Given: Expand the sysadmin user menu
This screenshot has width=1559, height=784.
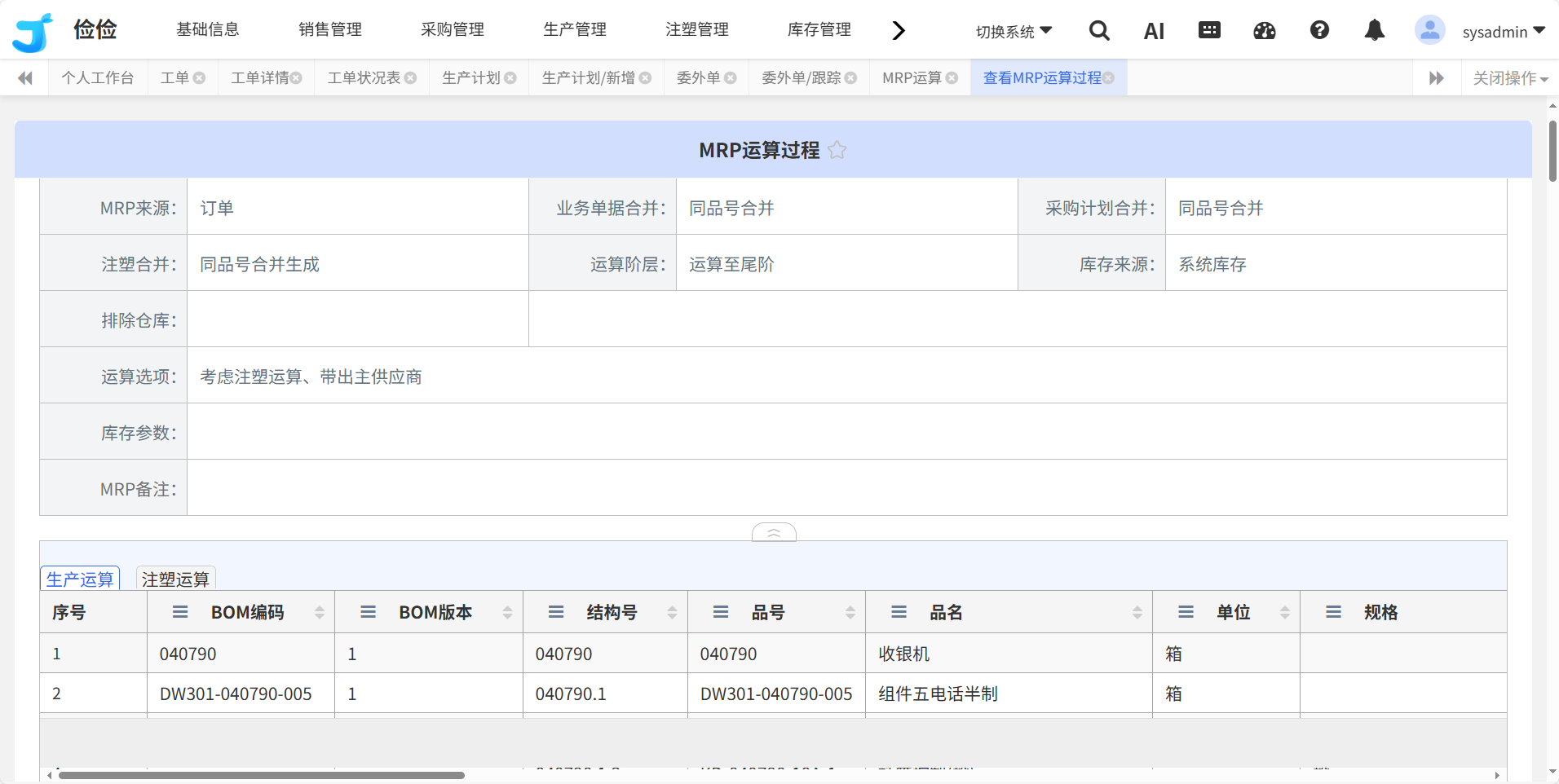Looking at the screenshot, I should coord(1503,32).
